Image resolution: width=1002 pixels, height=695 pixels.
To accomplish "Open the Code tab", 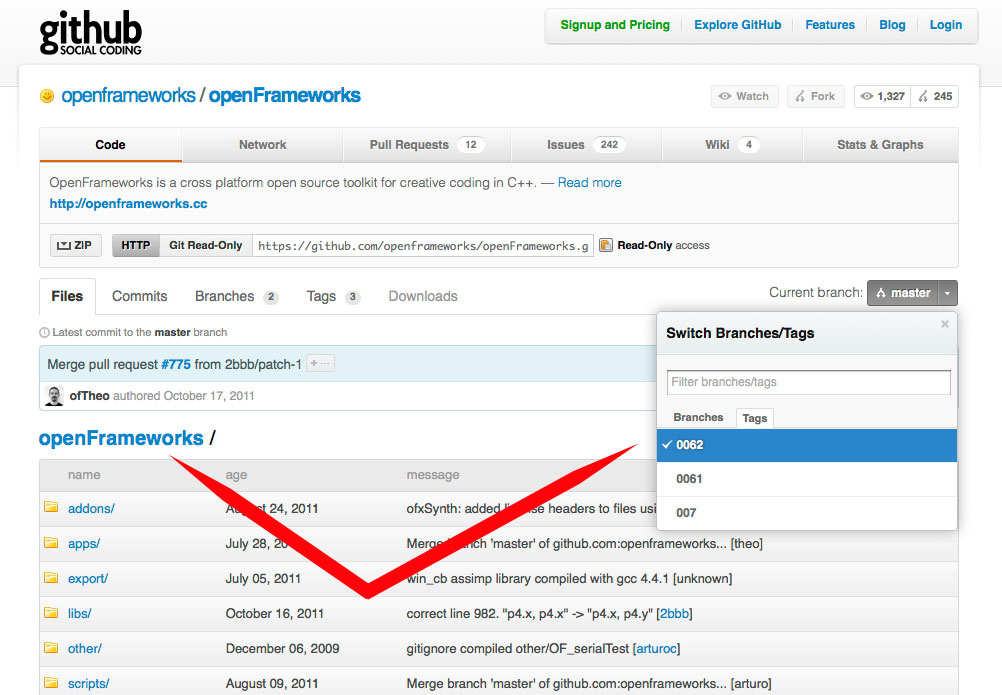I will tap(111, 144).
